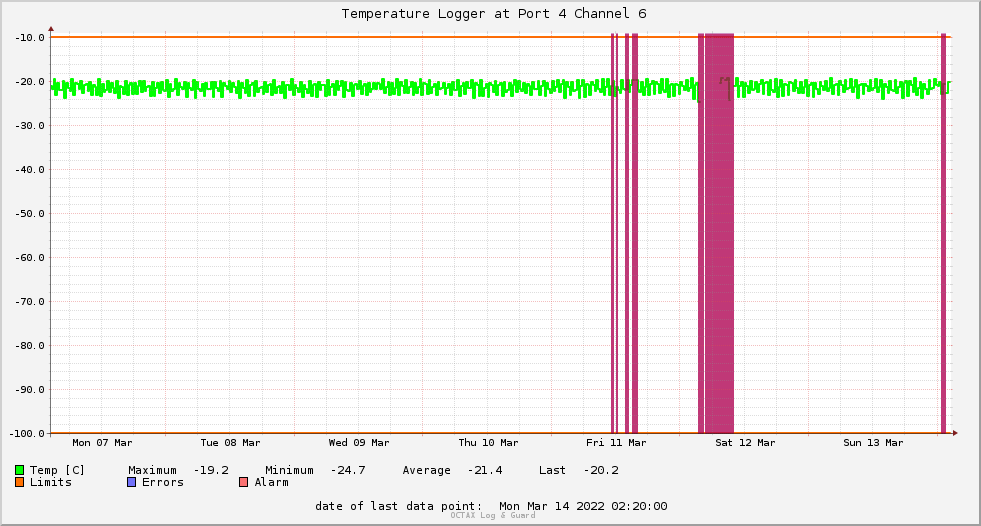
Task: Click the Average label
Action: point(426,470)
